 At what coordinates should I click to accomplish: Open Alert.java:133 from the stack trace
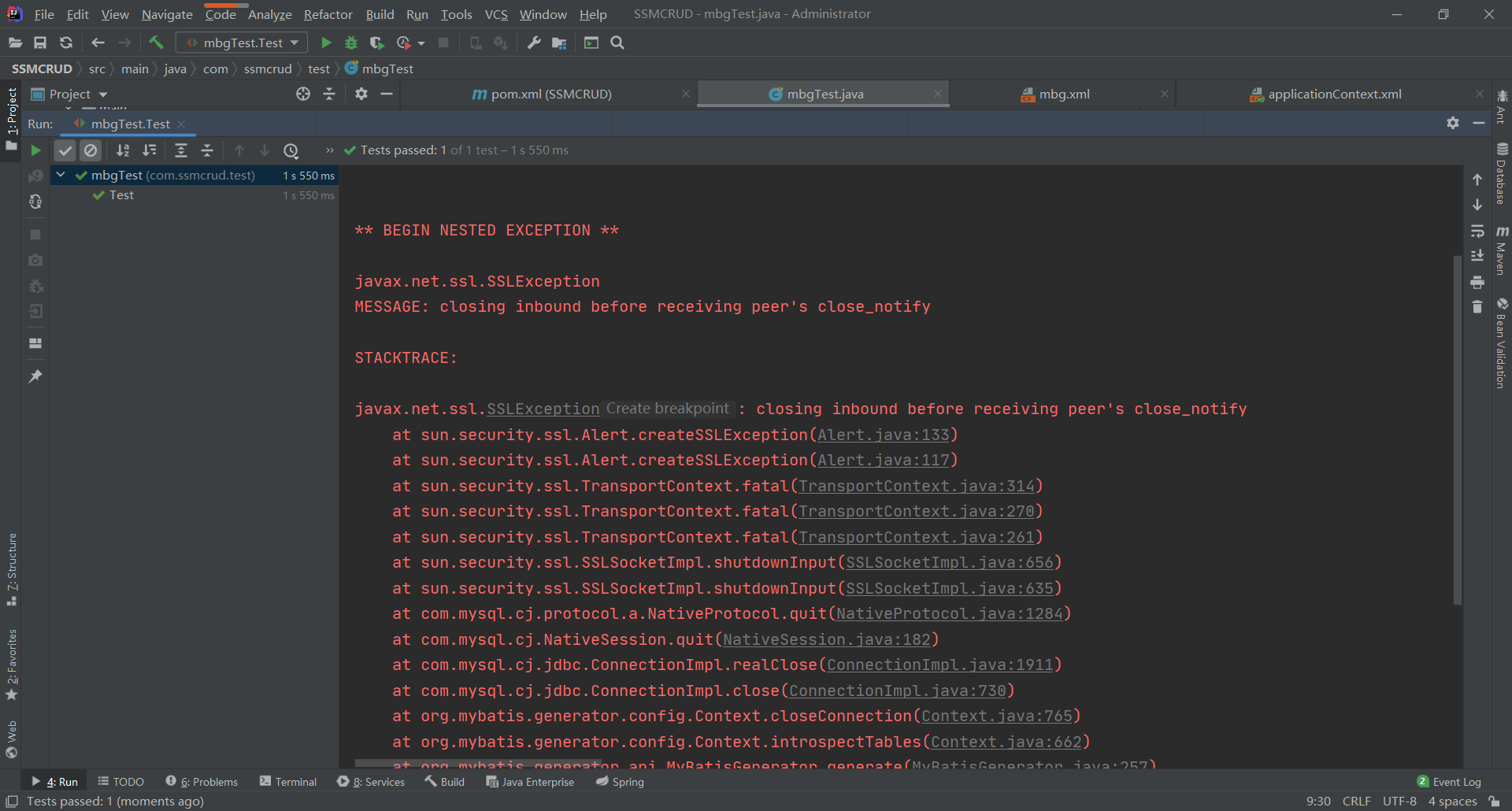pyautogui.click(x=884, y=435)
